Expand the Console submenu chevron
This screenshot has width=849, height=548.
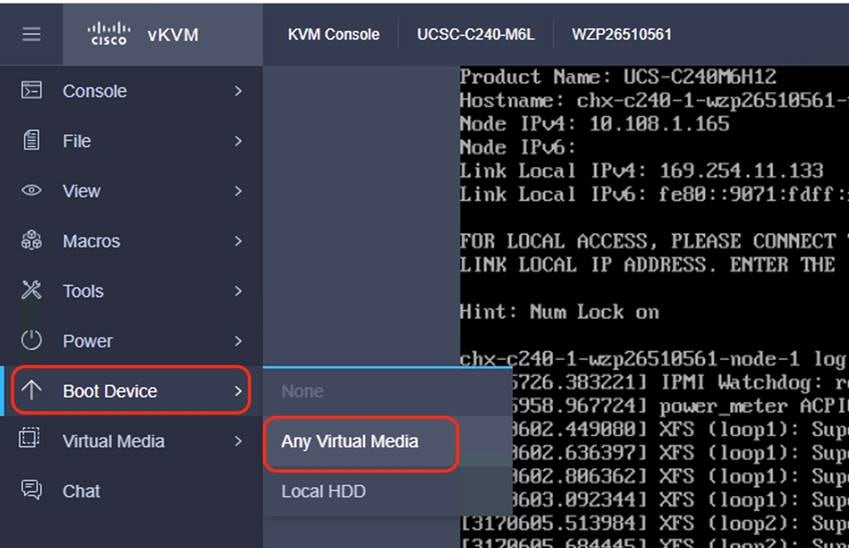(x=238, y=91)
